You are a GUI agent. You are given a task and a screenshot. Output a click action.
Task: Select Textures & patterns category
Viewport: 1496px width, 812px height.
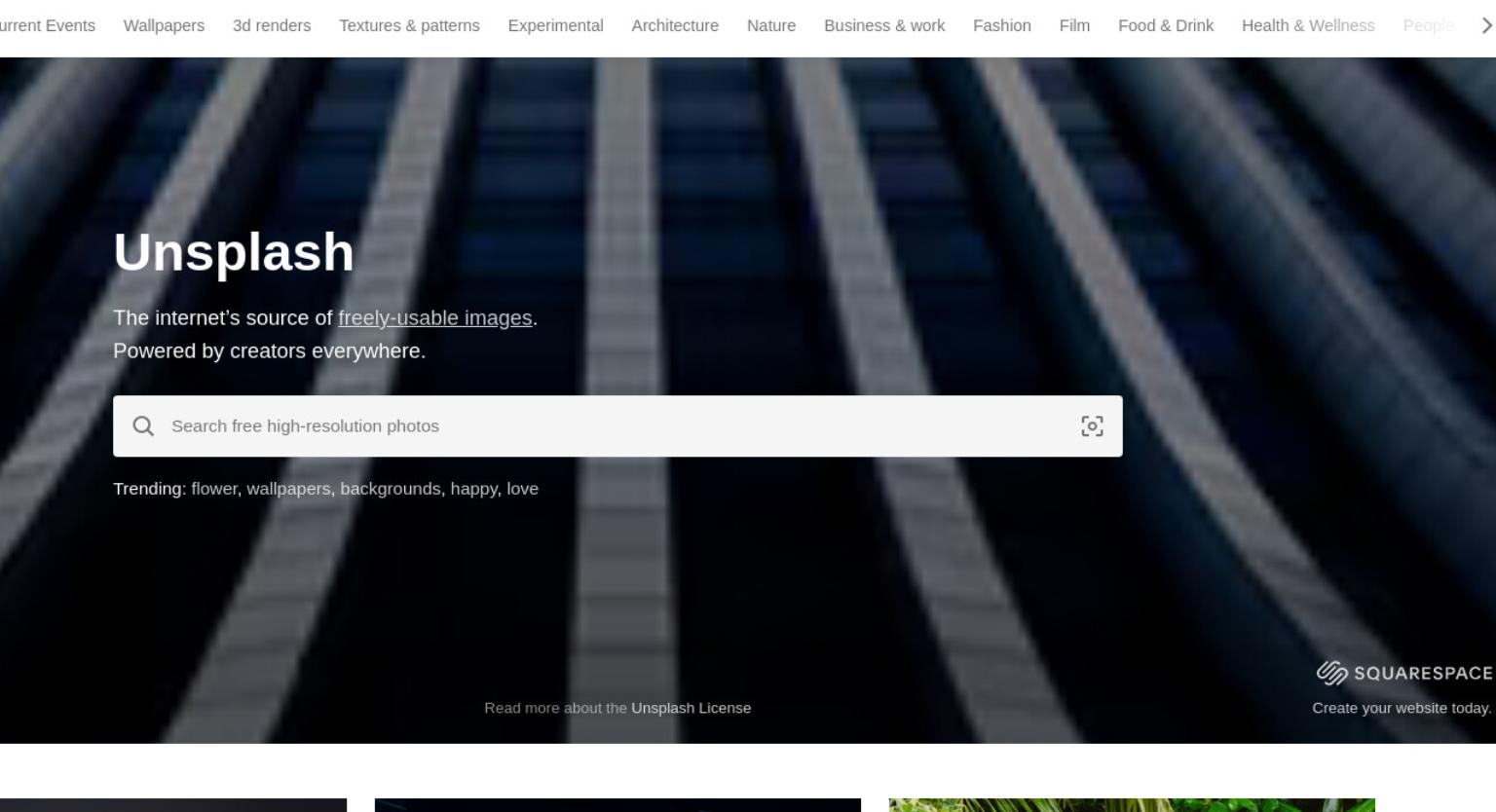click(x=409, y=25)
